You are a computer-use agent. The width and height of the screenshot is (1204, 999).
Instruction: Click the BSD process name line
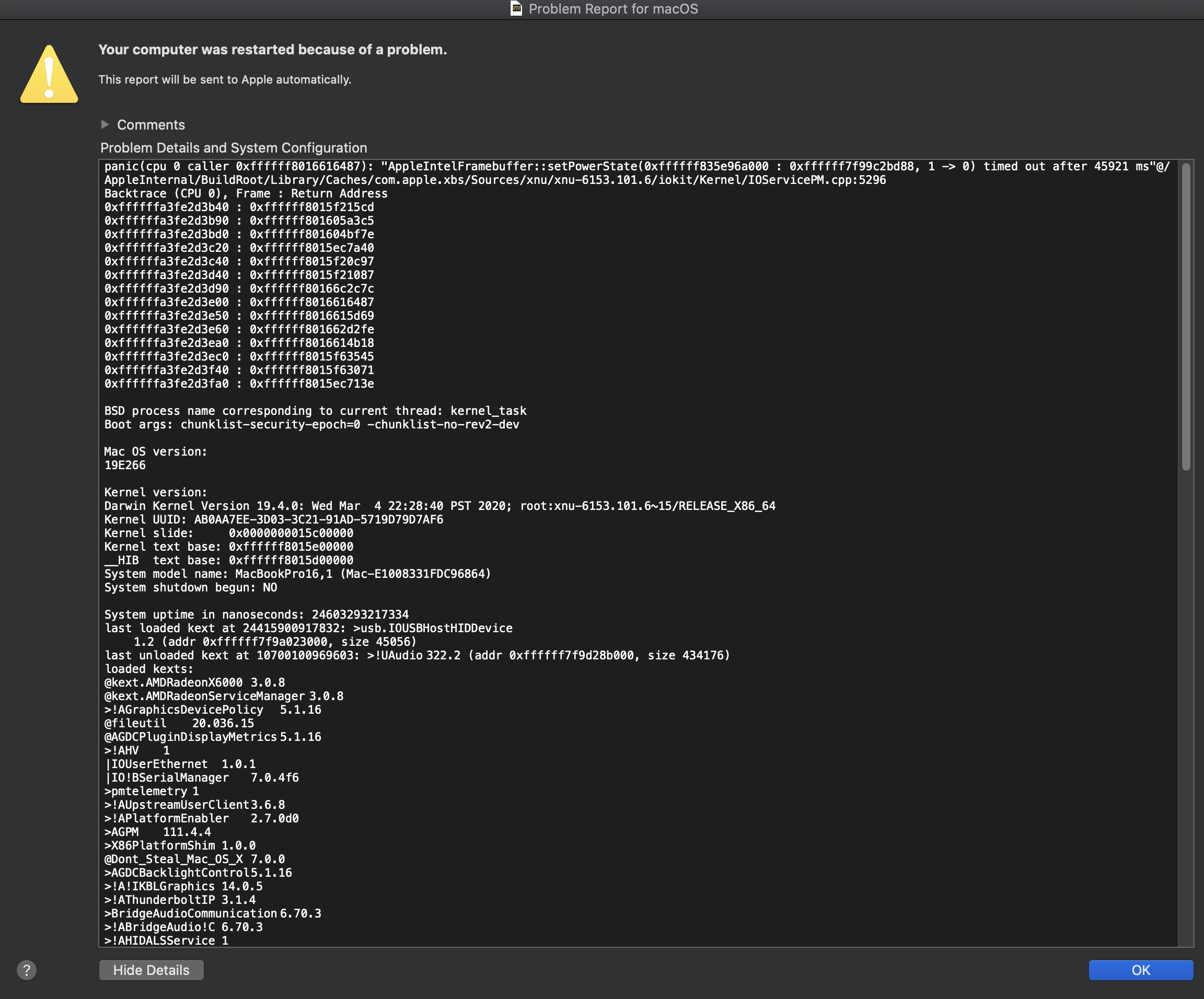(x=315, y=411)
